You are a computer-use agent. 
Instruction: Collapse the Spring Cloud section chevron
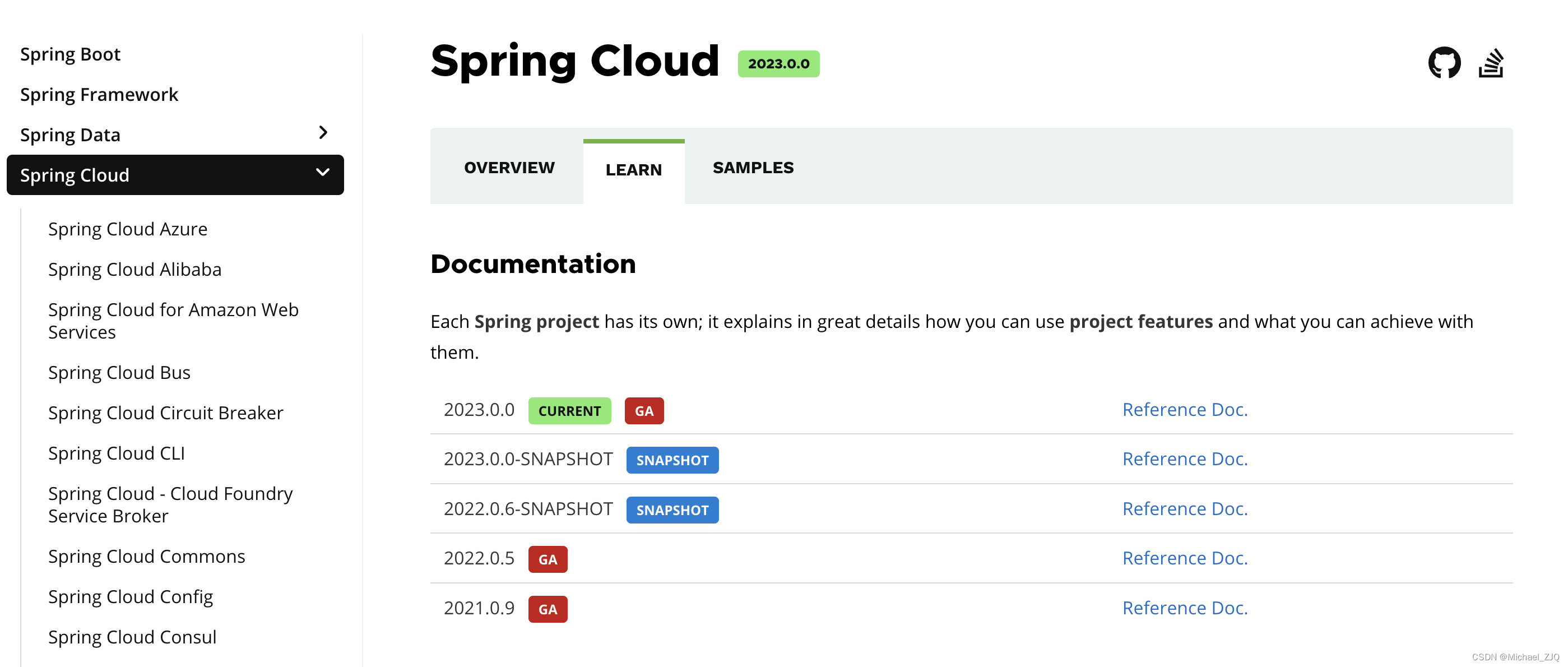323,173
